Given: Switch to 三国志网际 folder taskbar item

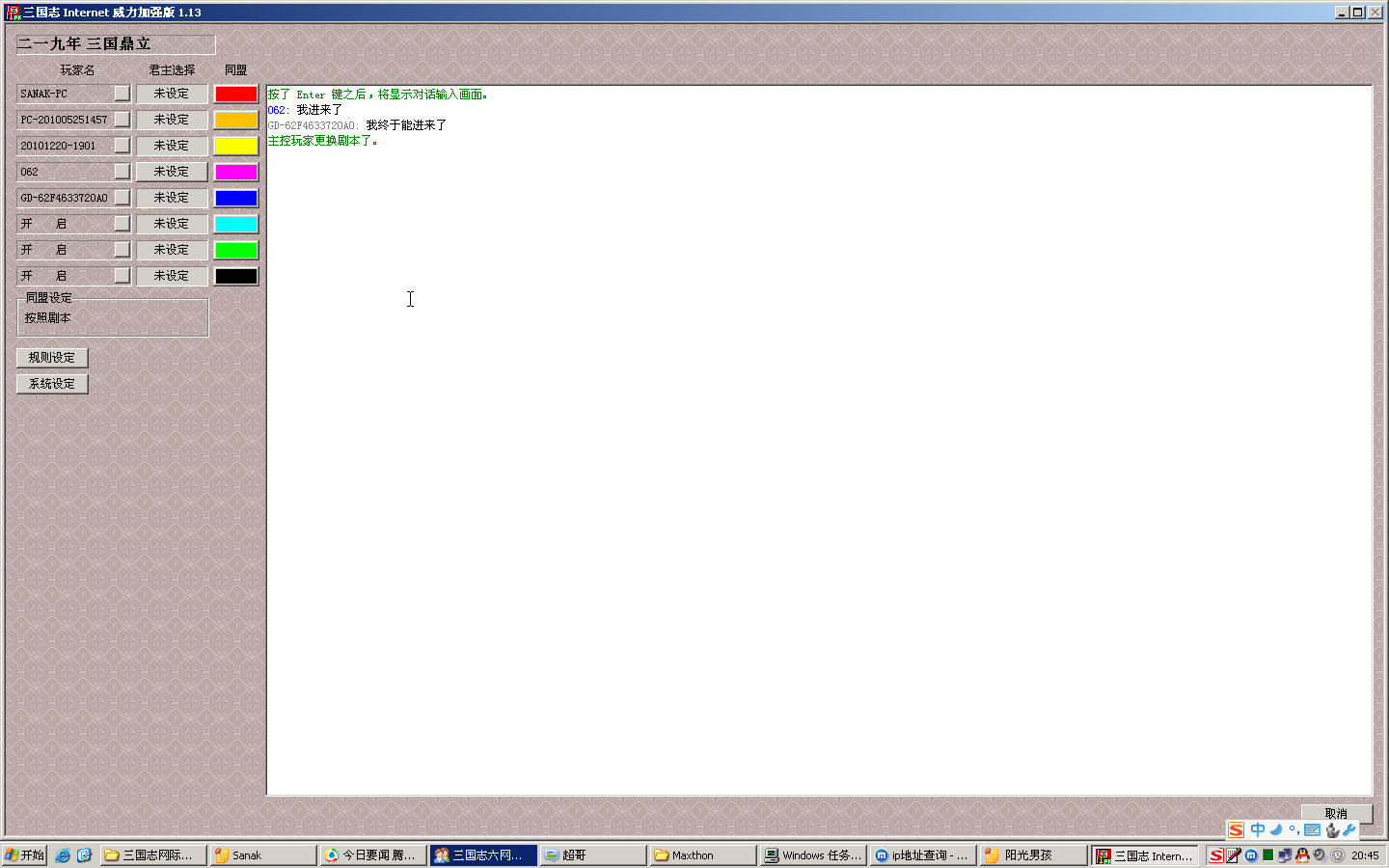Looking at the screenshot, I should (153, 855).
